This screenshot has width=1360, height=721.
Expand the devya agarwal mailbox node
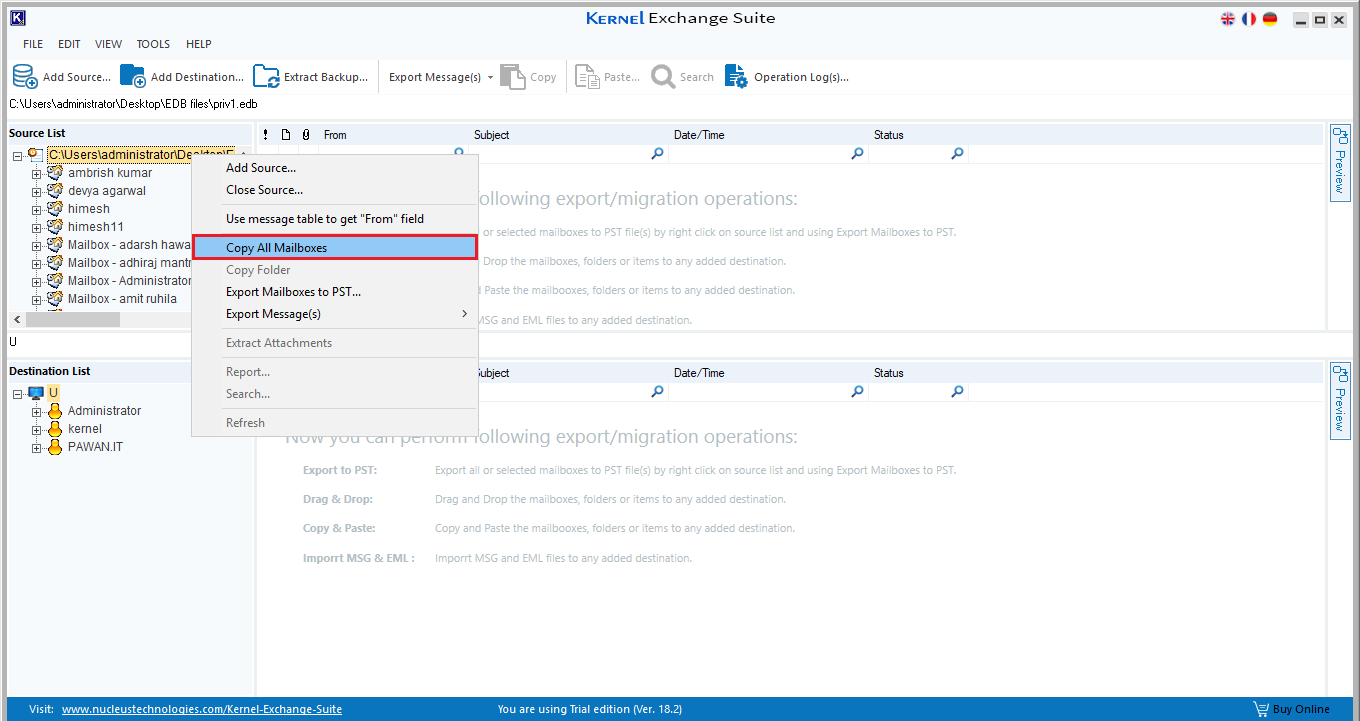point(37,191)
